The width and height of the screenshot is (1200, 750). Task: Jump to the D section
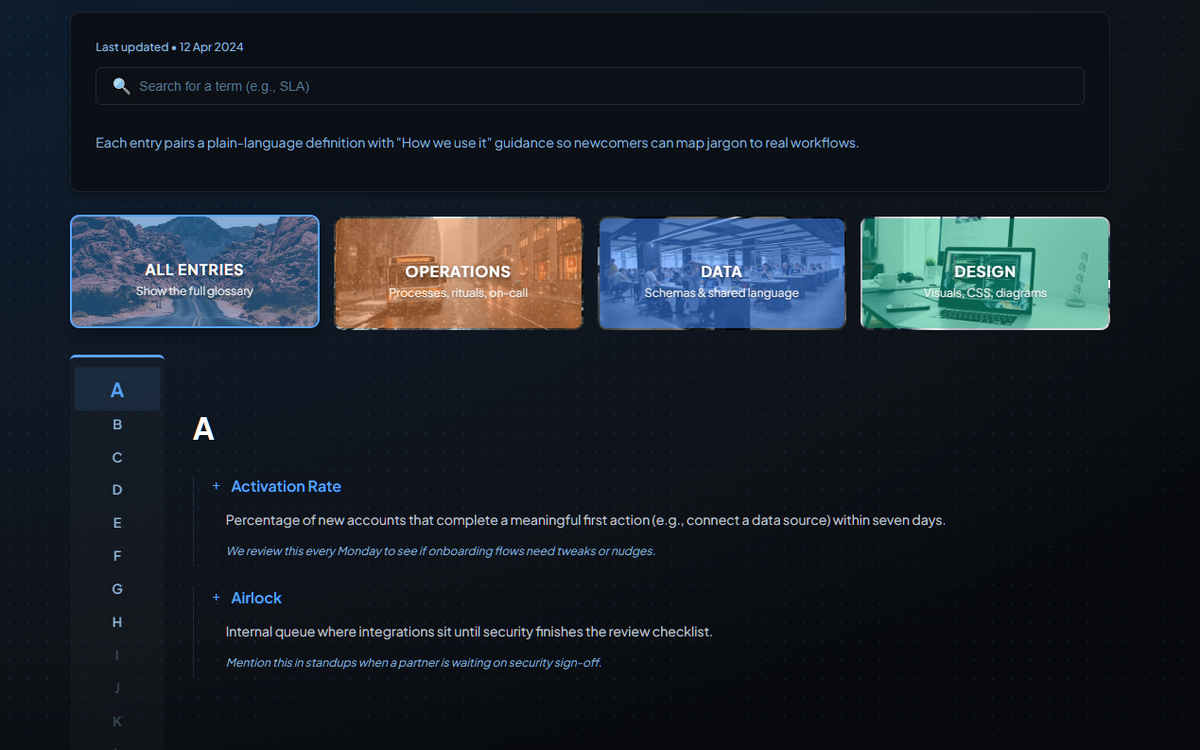117,490
